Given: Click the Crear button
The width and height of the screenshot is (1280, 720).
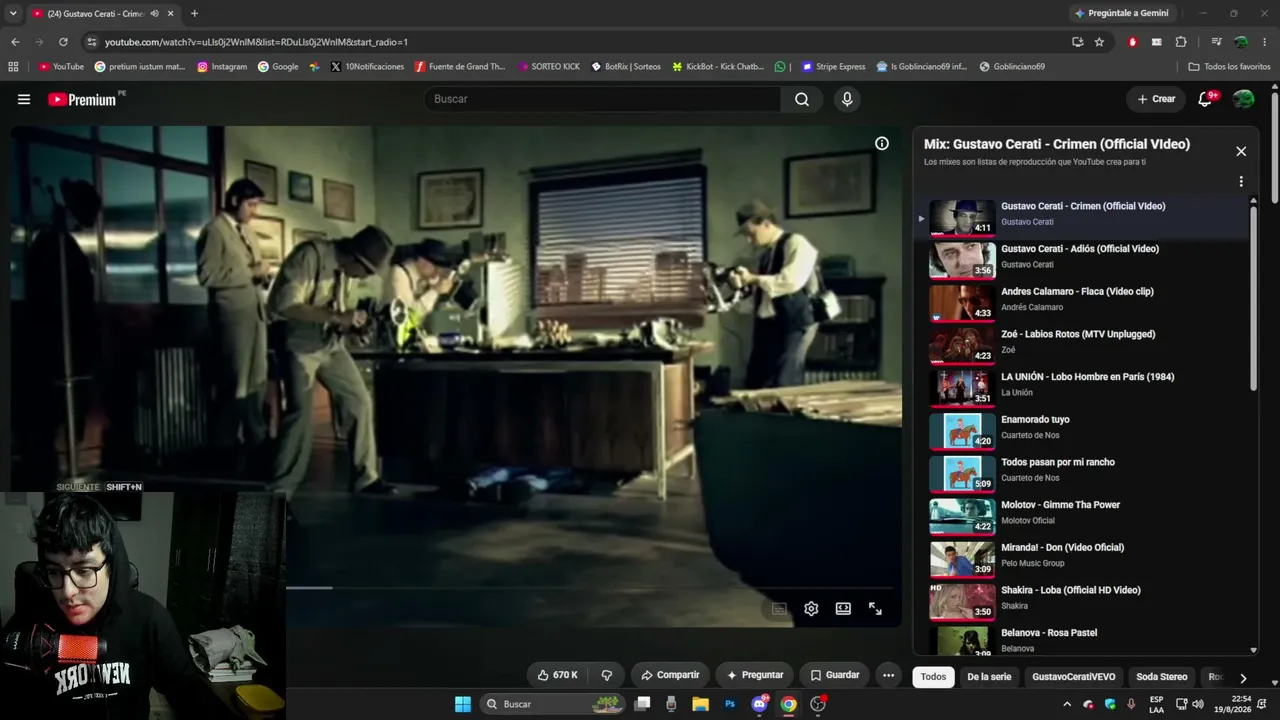Looking at the screenshot, I should [1156, 99].
